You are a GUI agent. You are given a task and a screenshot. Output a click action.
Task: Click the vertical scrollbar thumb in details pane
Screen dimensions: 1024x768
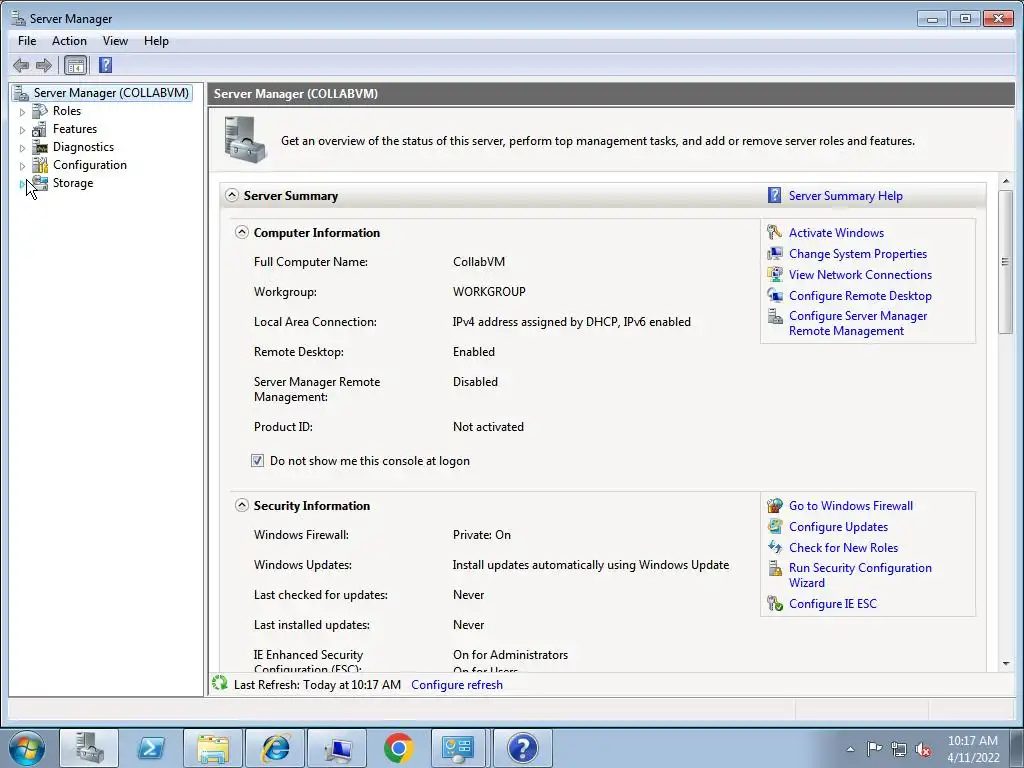tap(1005, 262)
